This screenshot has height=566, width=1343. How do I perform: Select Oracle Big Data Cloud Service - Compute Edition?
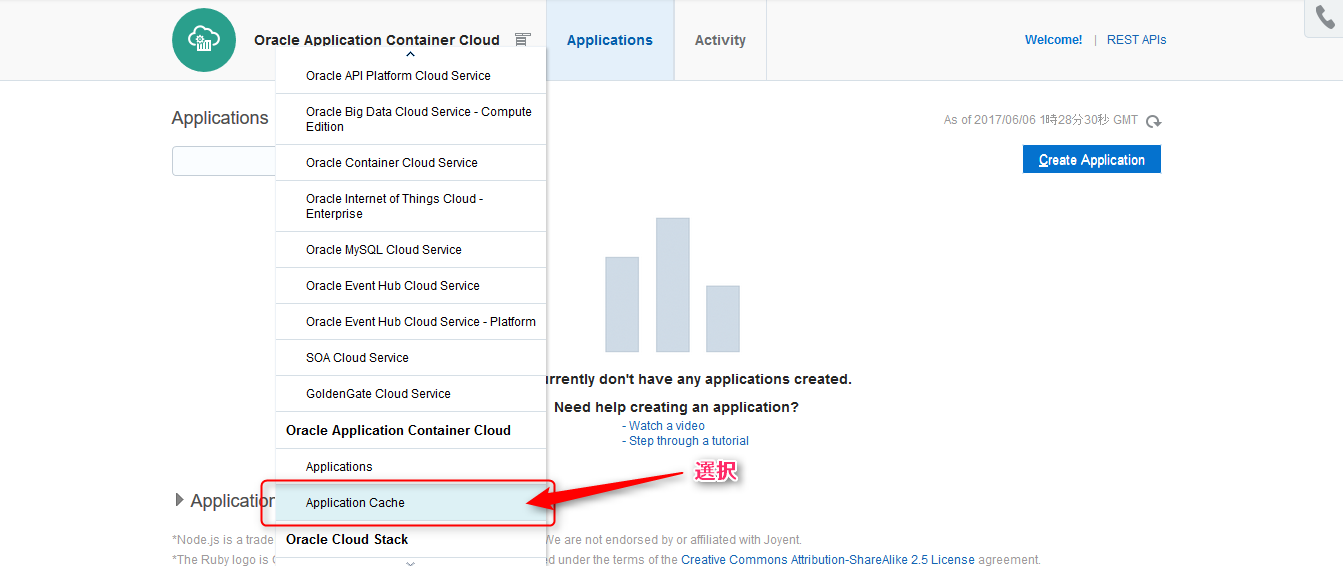[411, 119]
